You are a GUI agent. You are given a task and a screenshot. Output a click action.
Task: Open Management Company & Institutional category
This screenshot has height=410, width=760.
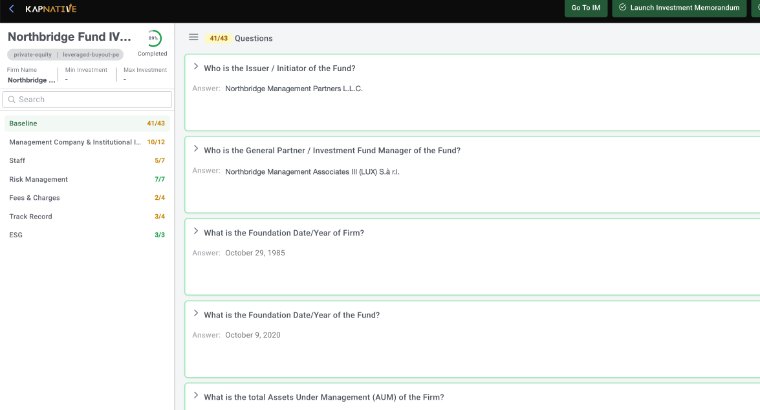[x=87, y=142]
